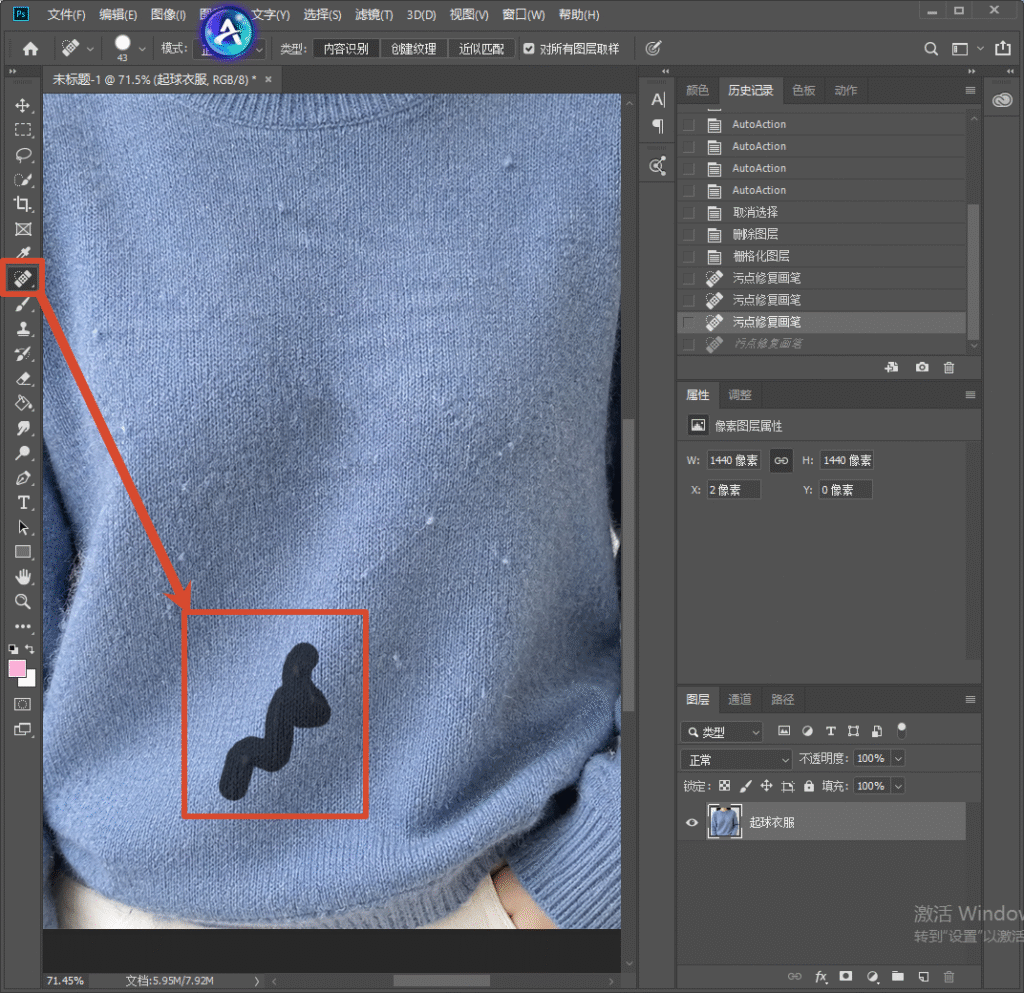Select the Rectangular Marquee tool
This screenshot has height=993, width=1024.
(23, 130)
